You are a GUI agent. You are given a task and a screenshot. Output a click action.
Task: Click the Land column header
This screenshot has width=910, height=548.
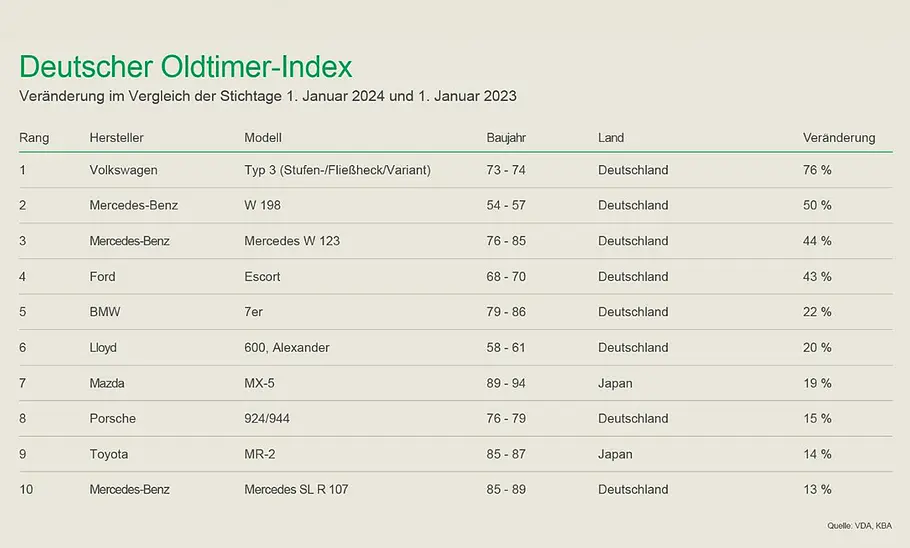(x=611, y=138)
